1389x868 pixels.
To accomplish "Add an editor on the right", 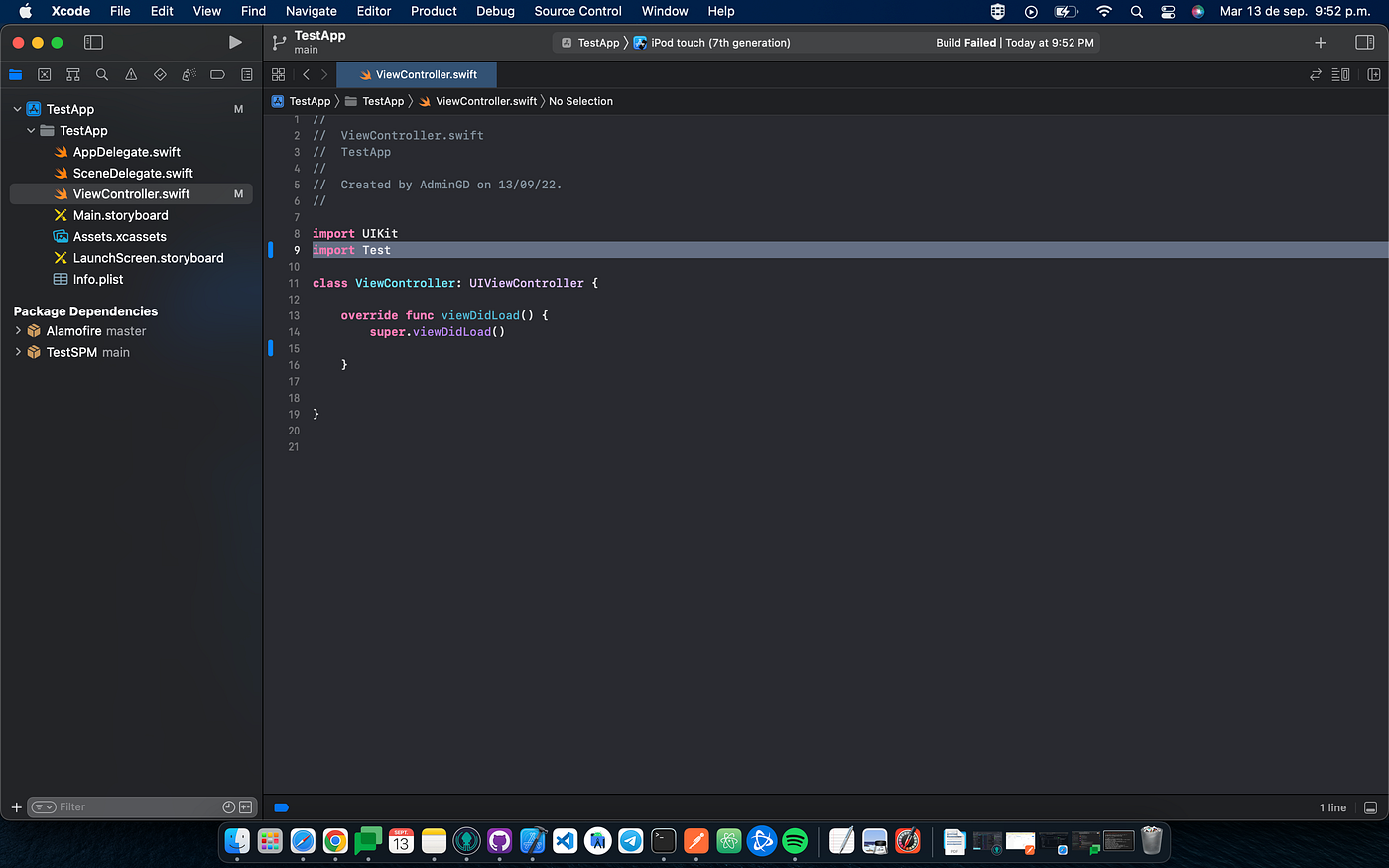I will click(x=1373, y=74).
